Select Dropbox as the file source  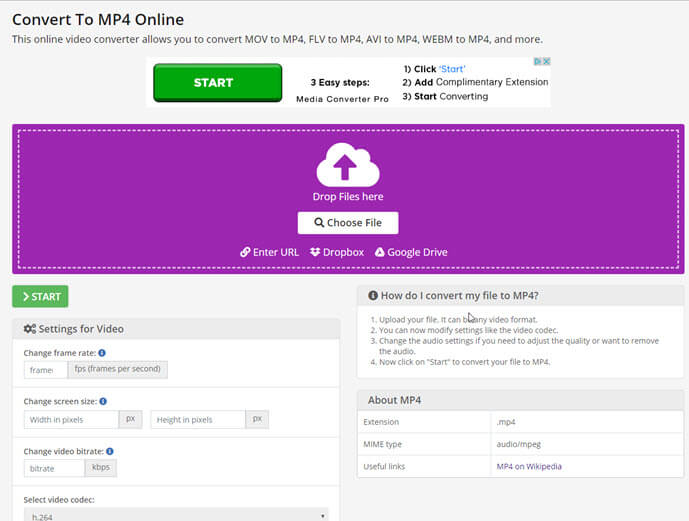point(337,252)
